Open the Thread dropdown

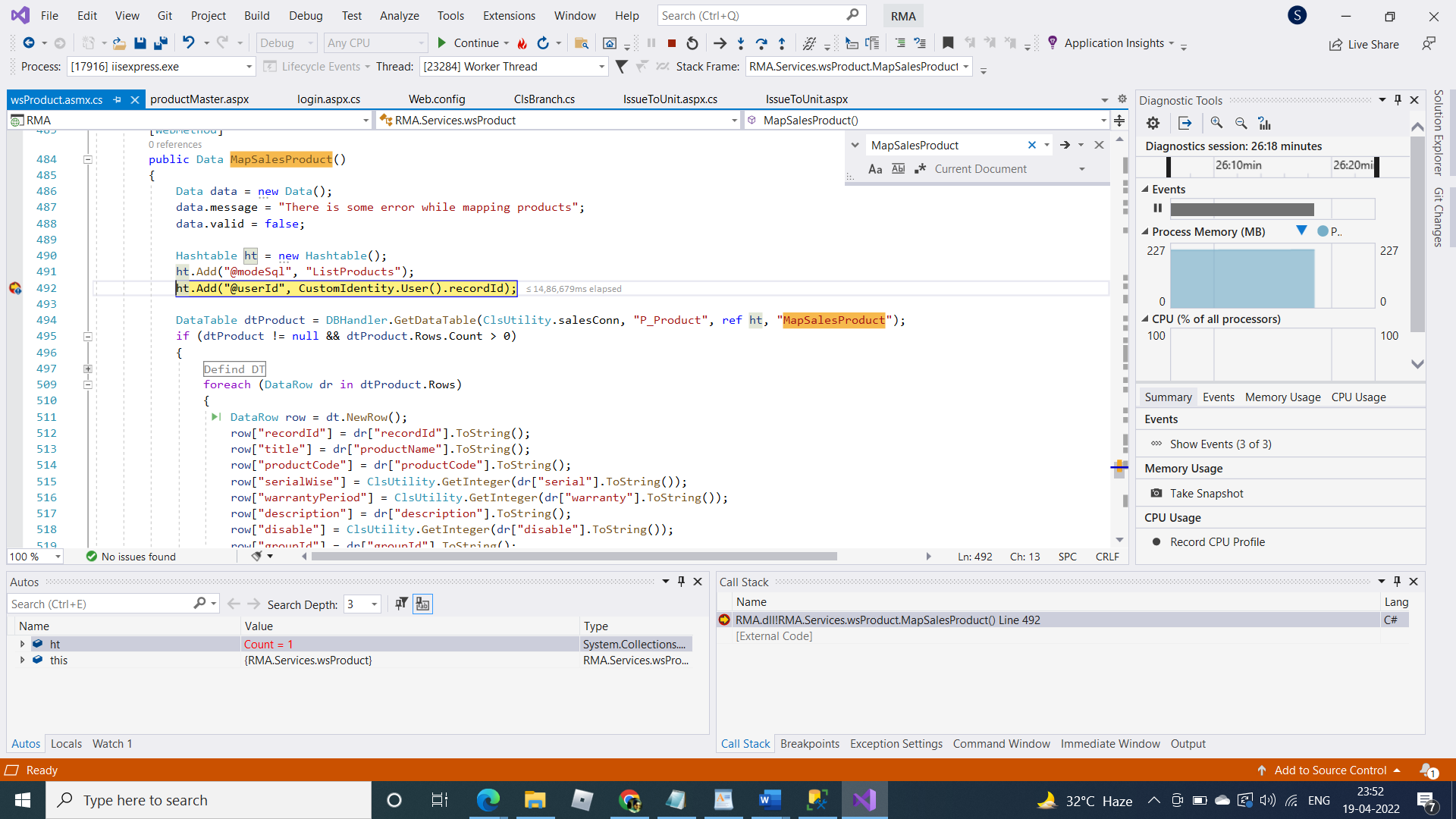pyautogui.click(x=601, y=67)
